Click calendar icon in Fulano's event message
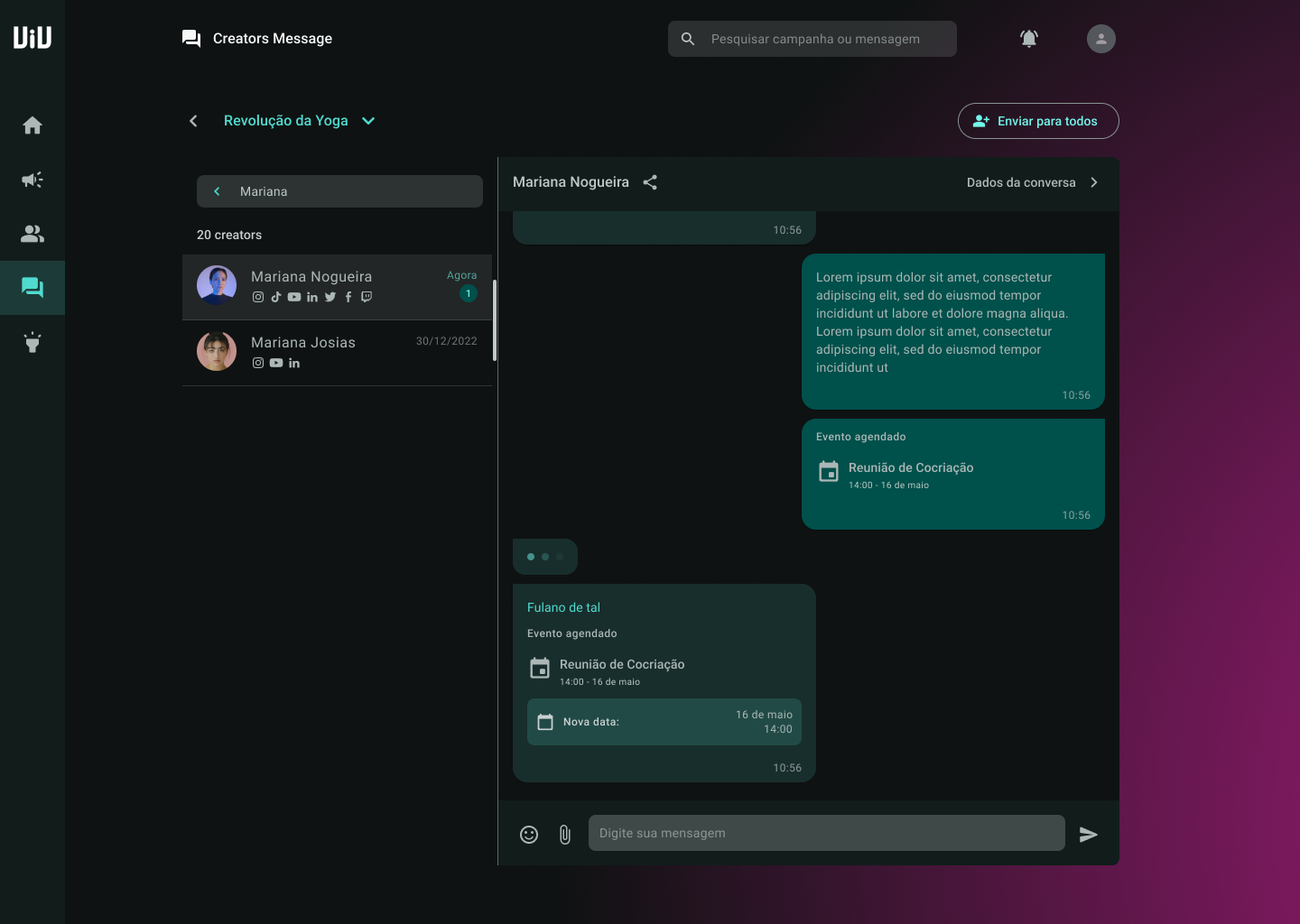Screen dimensions: 1300x924 [x=540, y=668]
